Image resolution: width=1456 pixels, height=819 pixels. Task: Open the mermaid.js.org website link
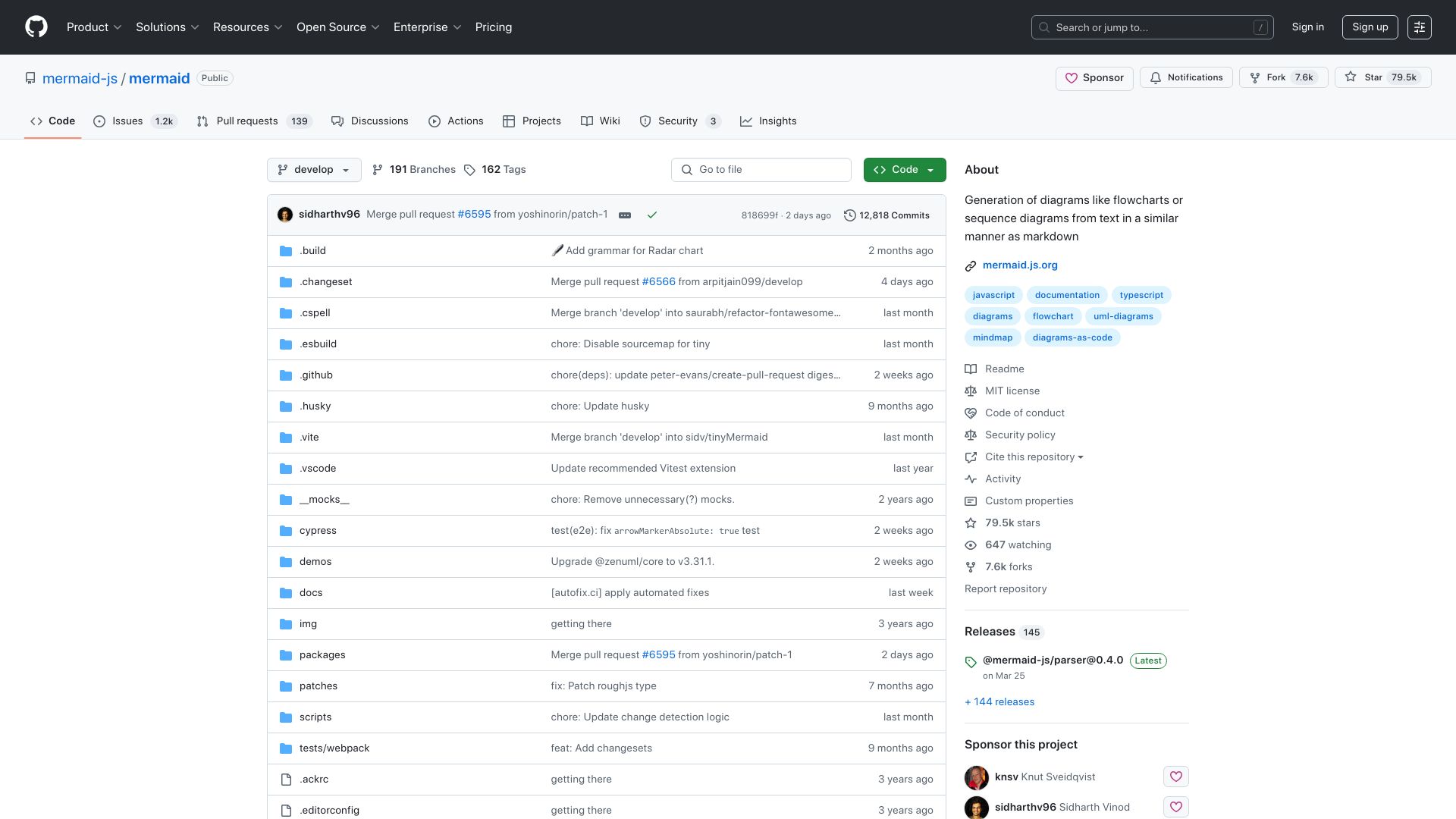[1020, 265]
